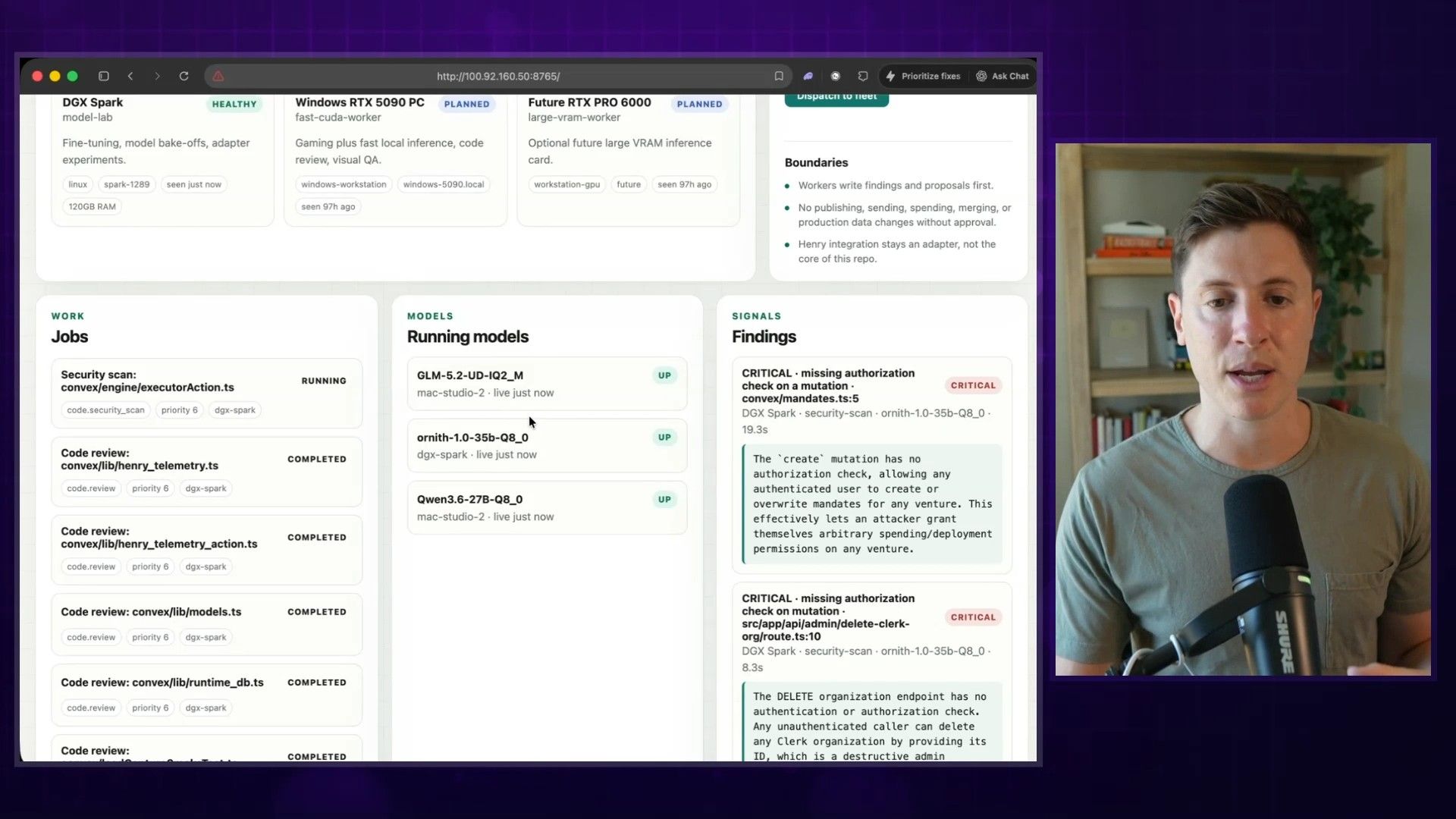Select the GLM-5.2-UD-IQ2_M running model
The width and height of the screenshot is (1456, 819).
pyautogui.click(x=547, y=384)
